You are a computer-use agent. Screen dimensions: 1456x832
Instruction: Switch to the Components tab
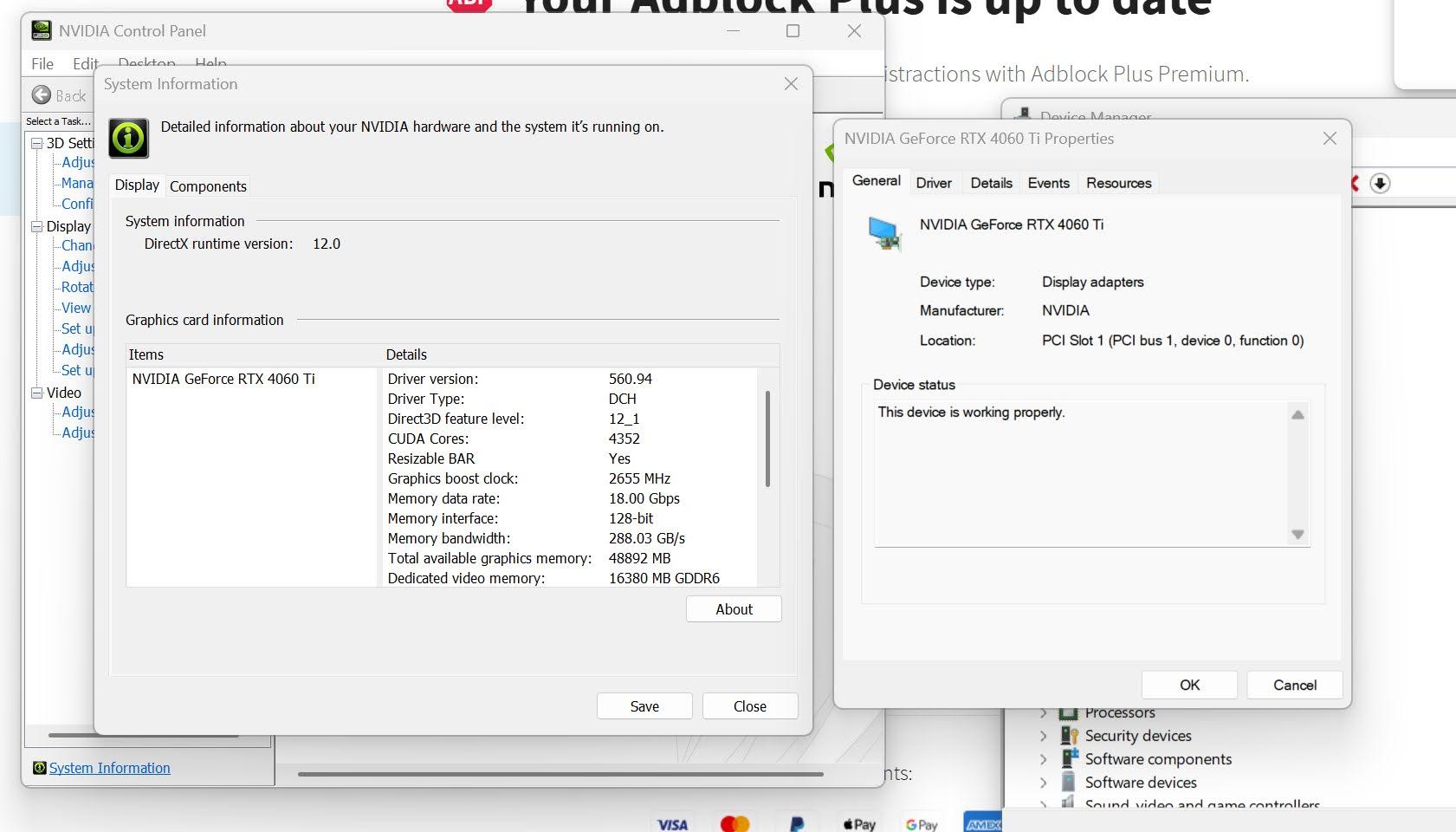click(208, 186)
